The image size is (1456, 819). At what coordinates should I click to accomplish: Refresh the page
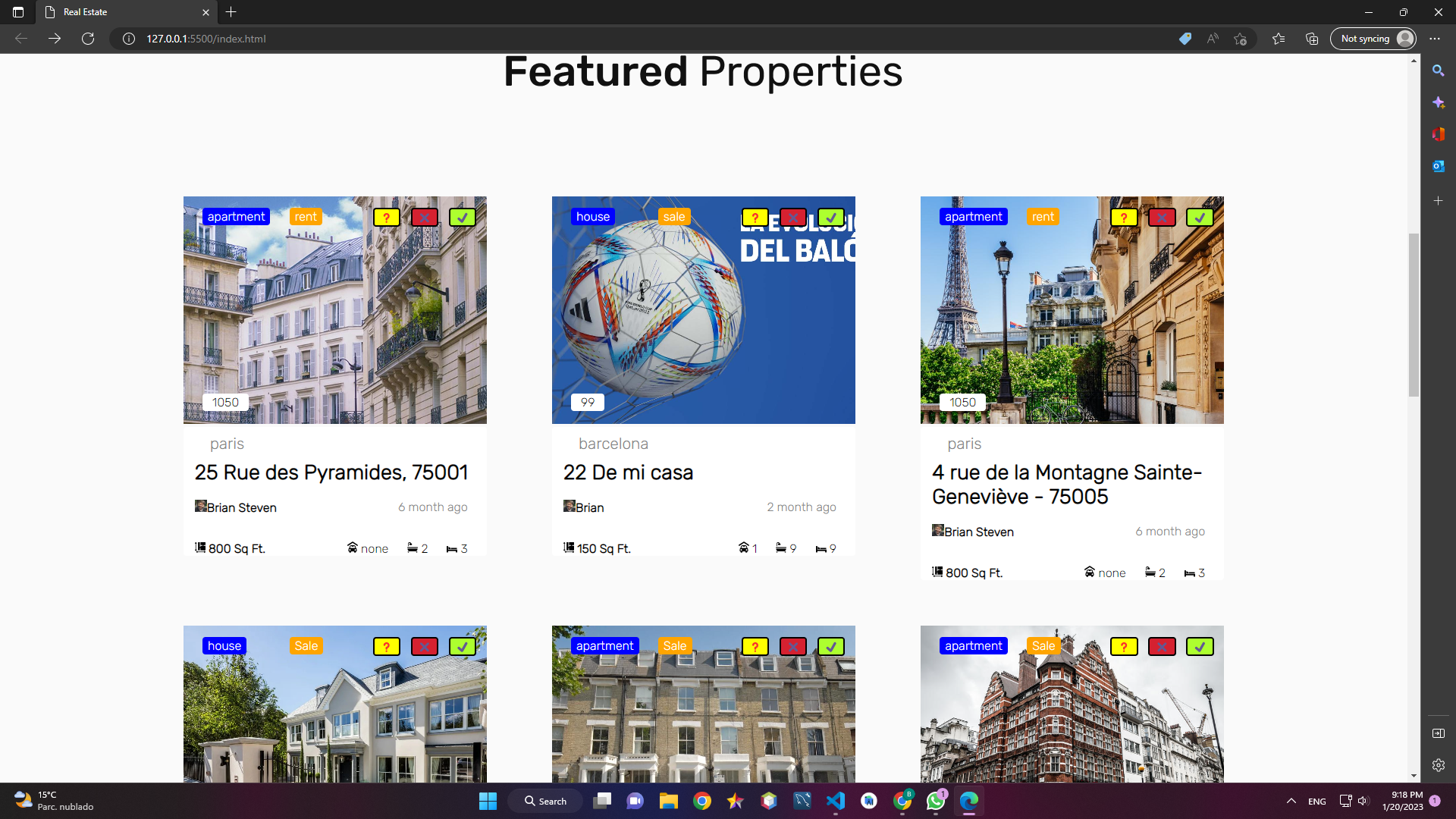click(88, 39)
